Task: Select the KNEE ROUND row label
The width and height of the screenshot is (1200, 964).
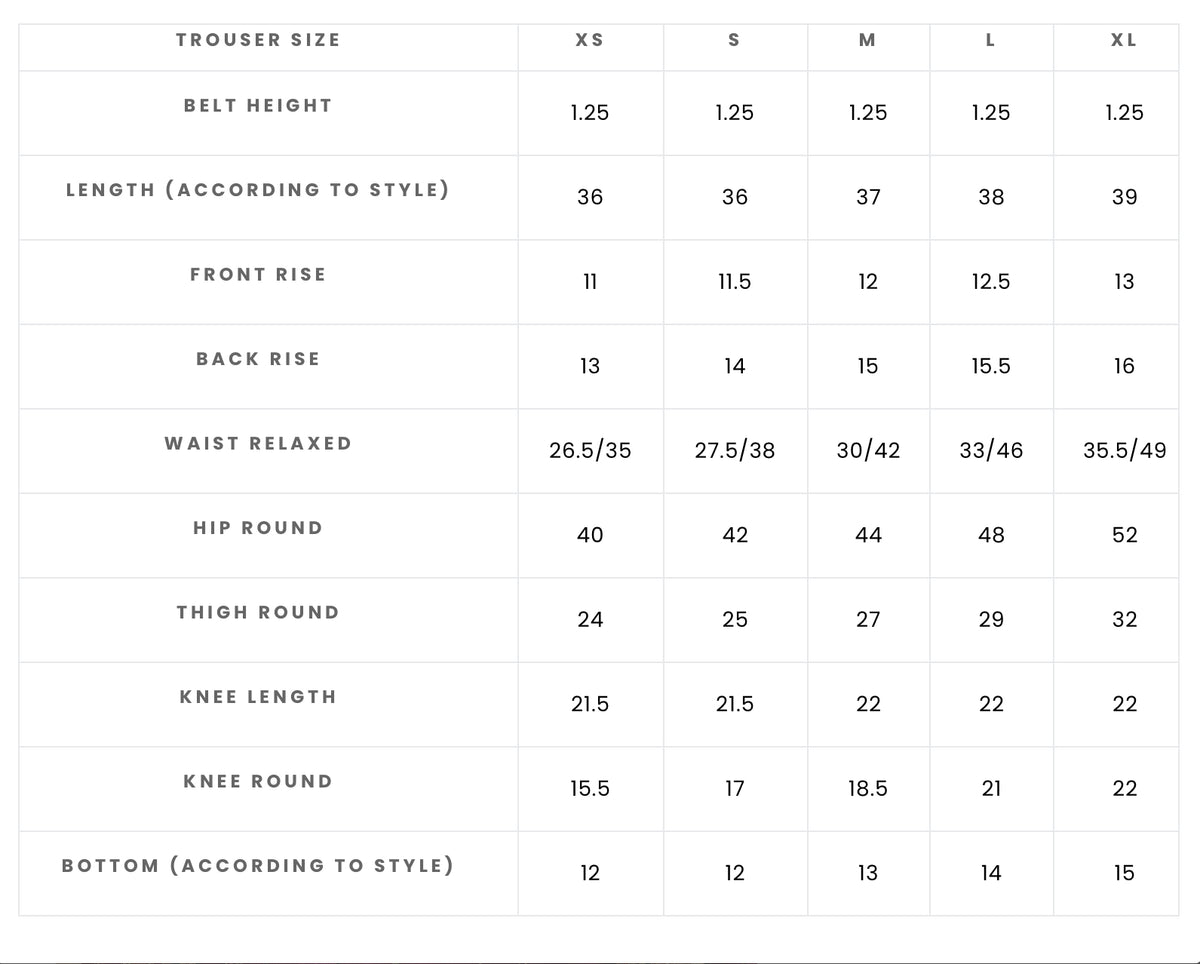Action: 258,781
